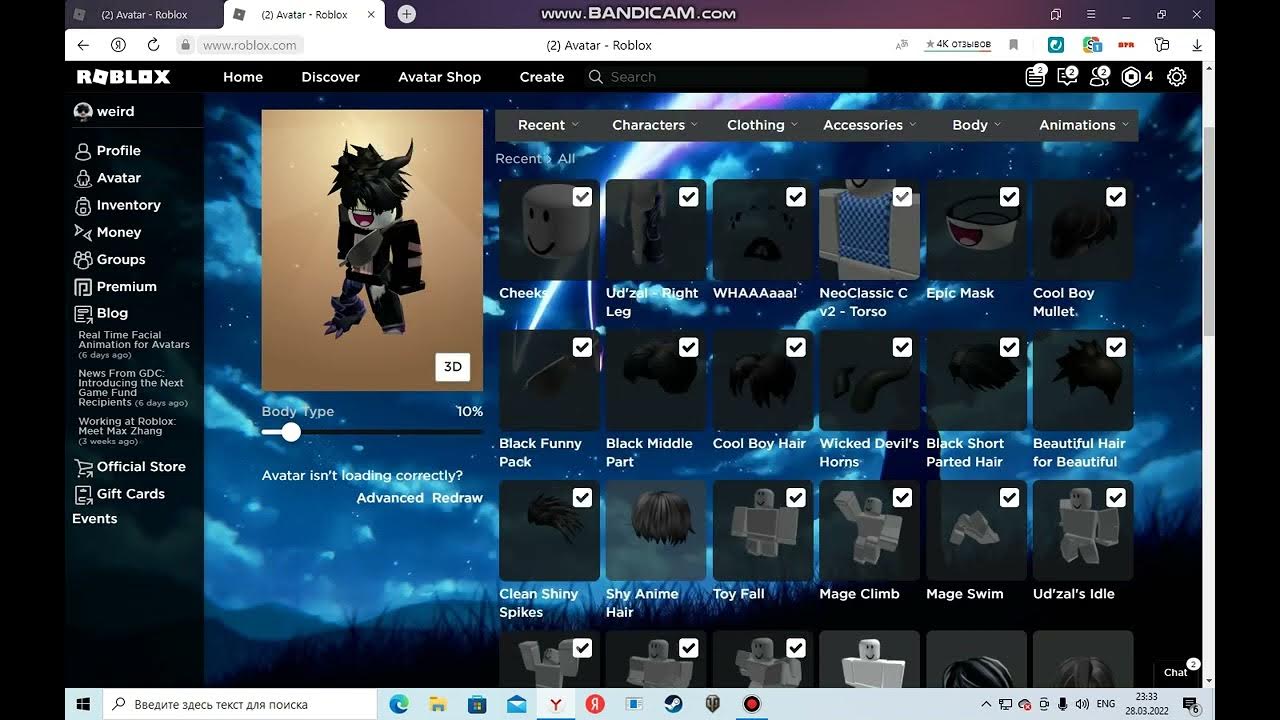Click the Windows taskbar search box
1280x720 pixels.
[x=240, y=704]
